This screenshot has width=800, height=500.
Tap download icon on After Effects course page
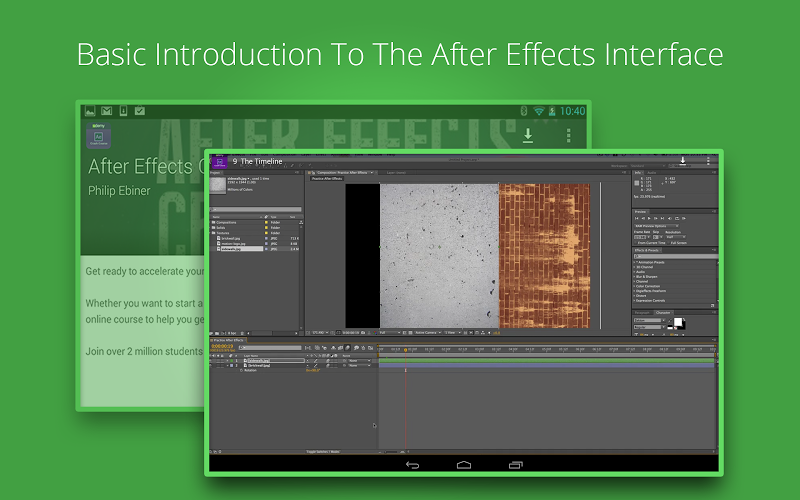(x=528, y=136)
